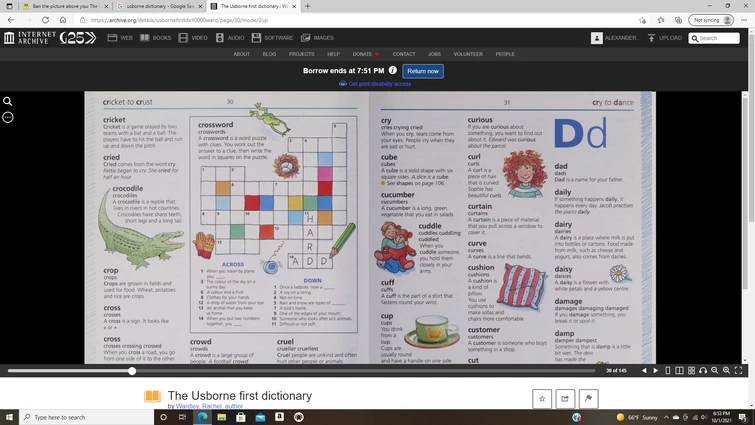755x425 pixels.
Task: Switch to the 'usborne dictionary - Google Search' tab
Action: pos(160,6)
